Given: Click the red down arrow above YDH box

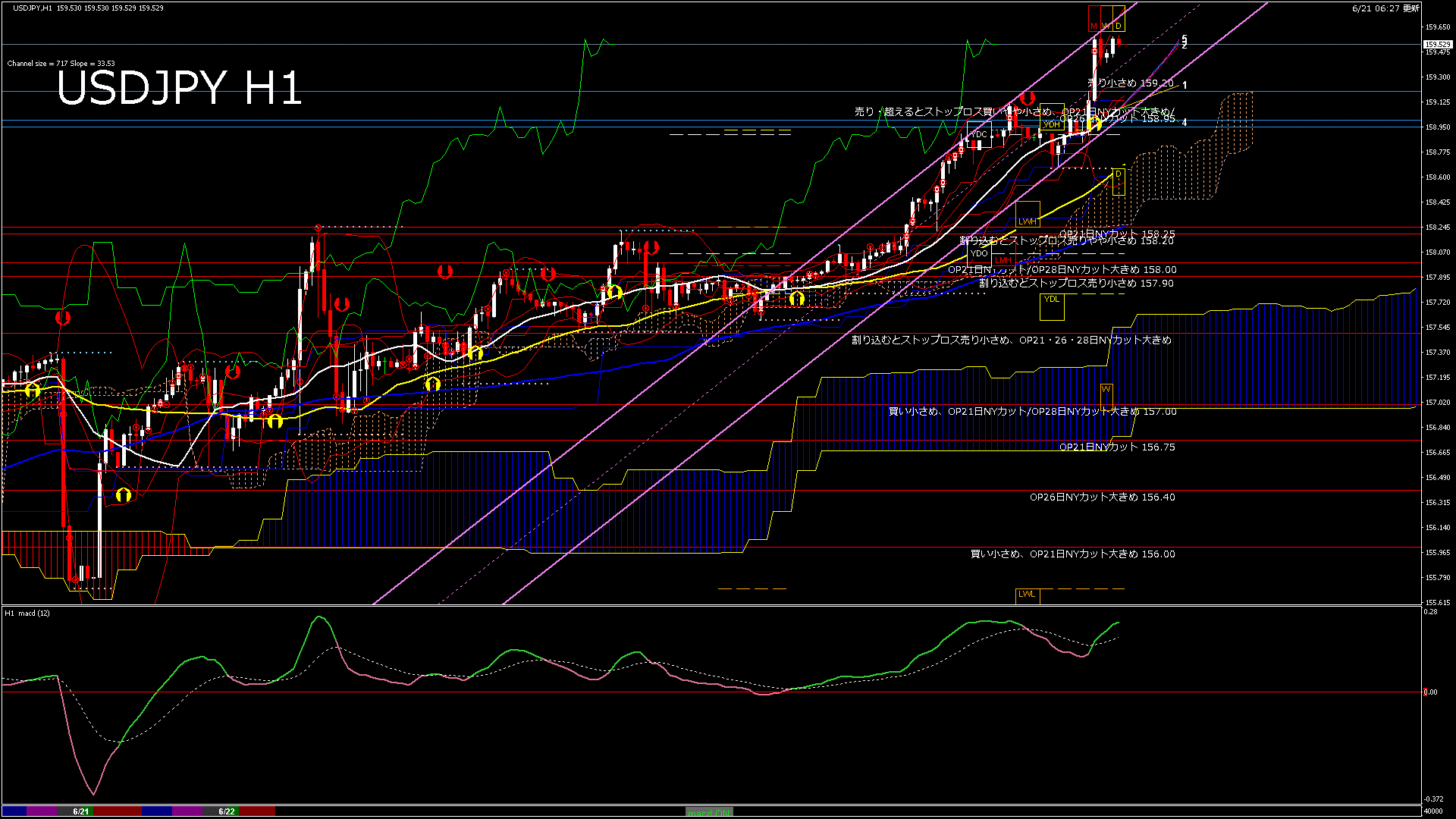Looking at the screenshot, I should coord(1028,98).
